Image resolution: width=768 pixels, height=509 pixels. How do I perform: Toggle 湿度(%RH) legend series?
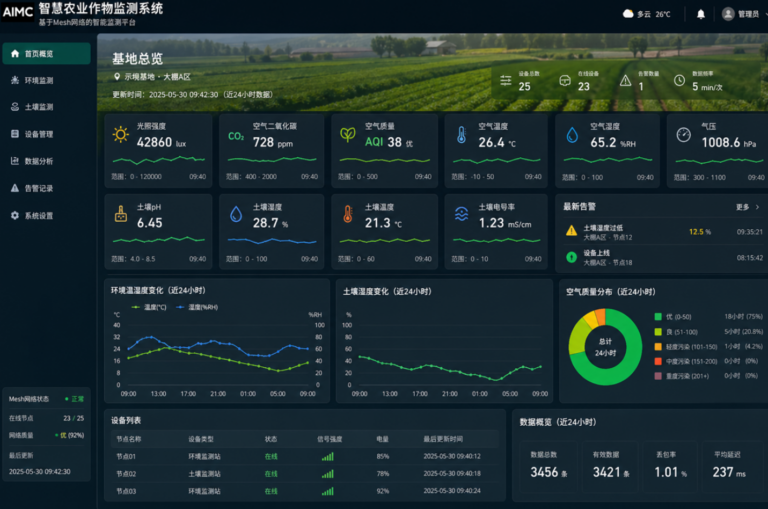tap(197, 307)
